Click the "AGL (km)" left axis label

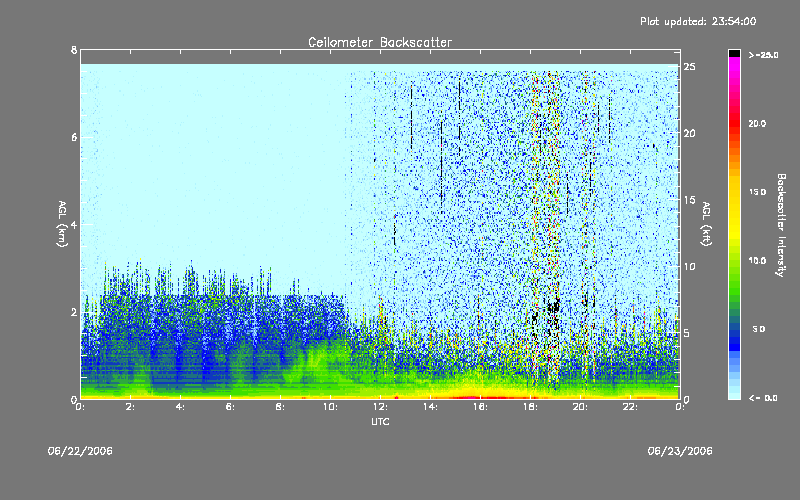(62, 224)
